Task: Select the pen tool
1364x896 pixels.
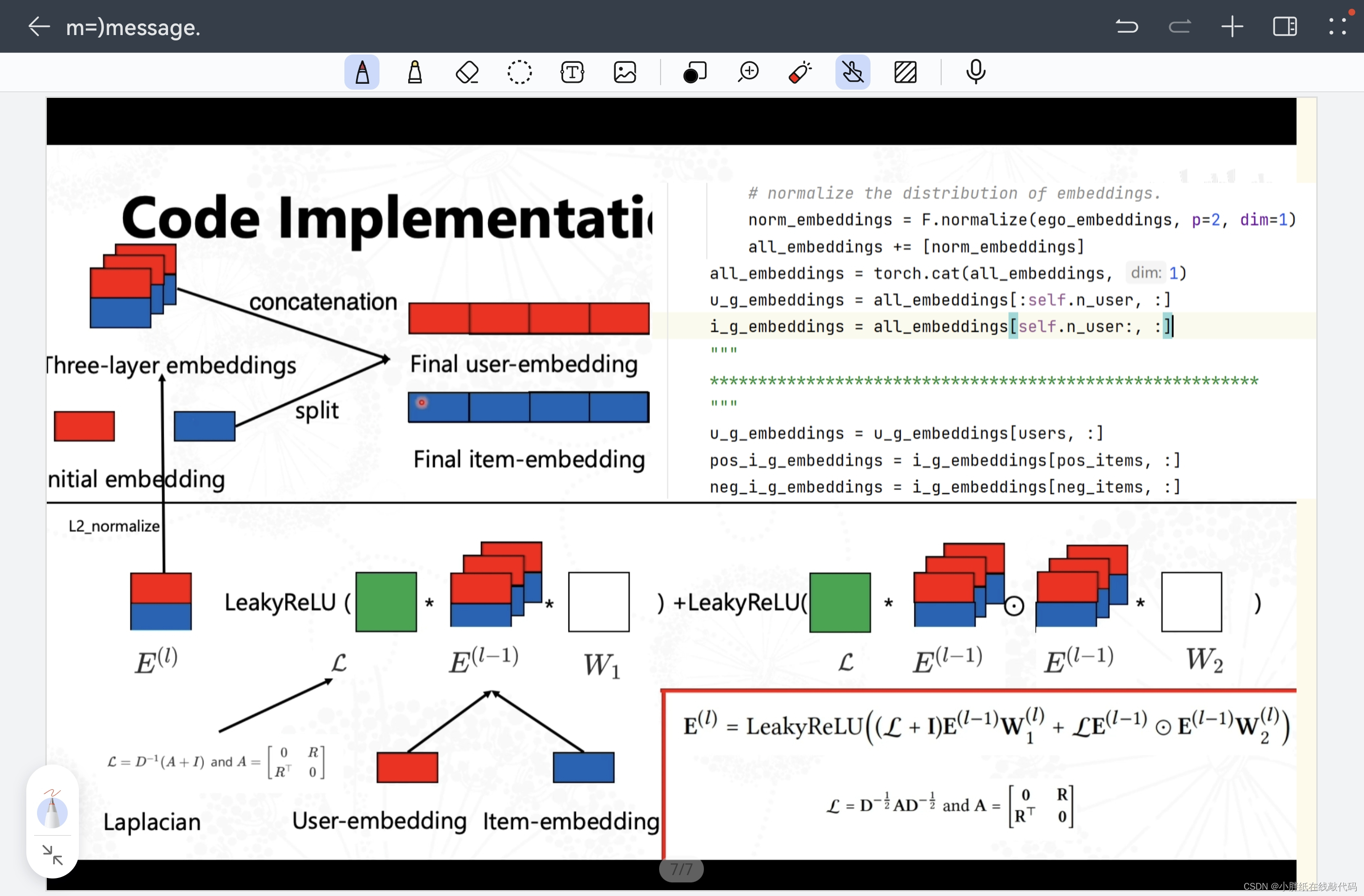Action: click(x=361, y=72)
